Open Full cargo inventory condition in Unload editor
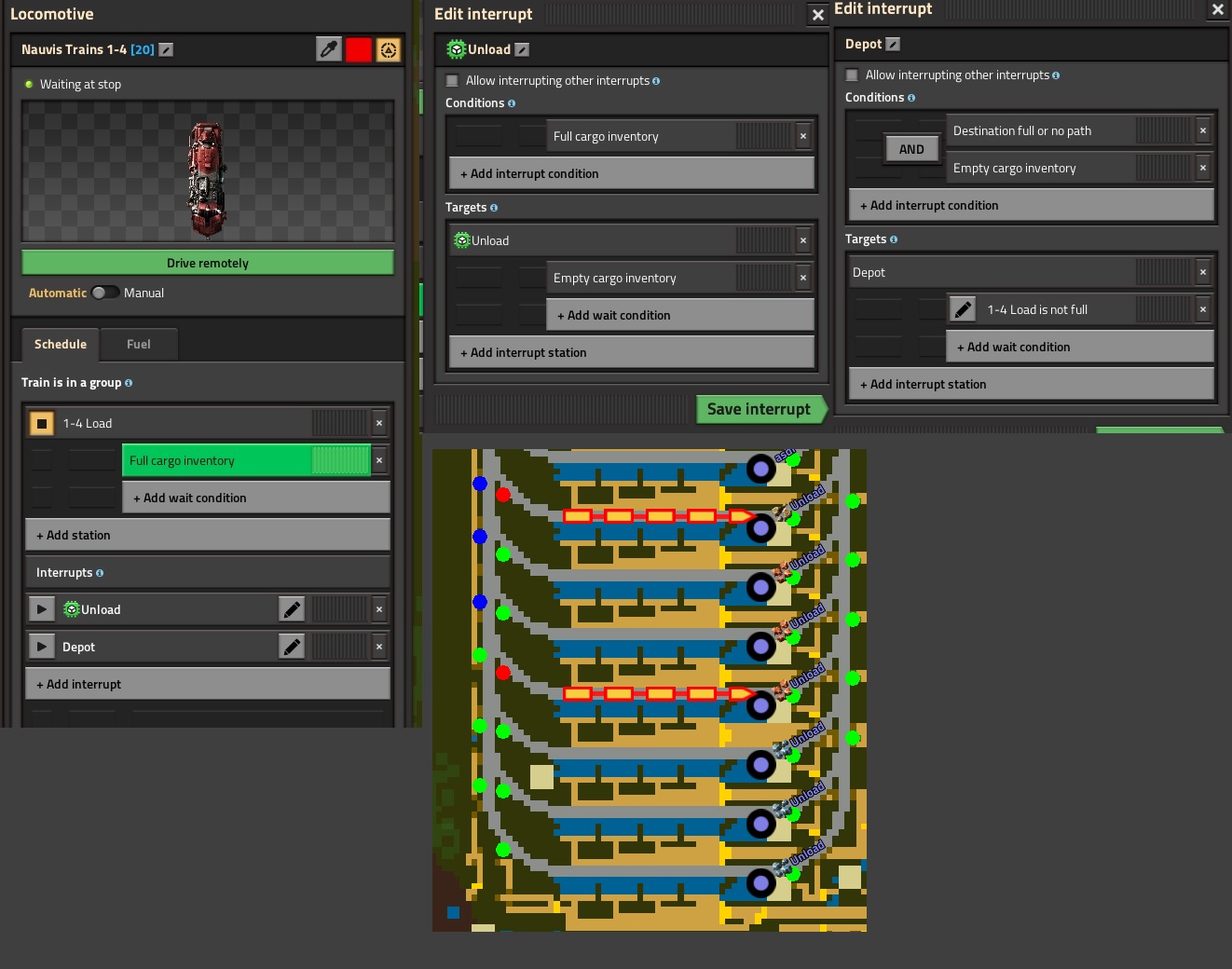The width and height of the screenshot is (1232, 969). tap(669, 136)
